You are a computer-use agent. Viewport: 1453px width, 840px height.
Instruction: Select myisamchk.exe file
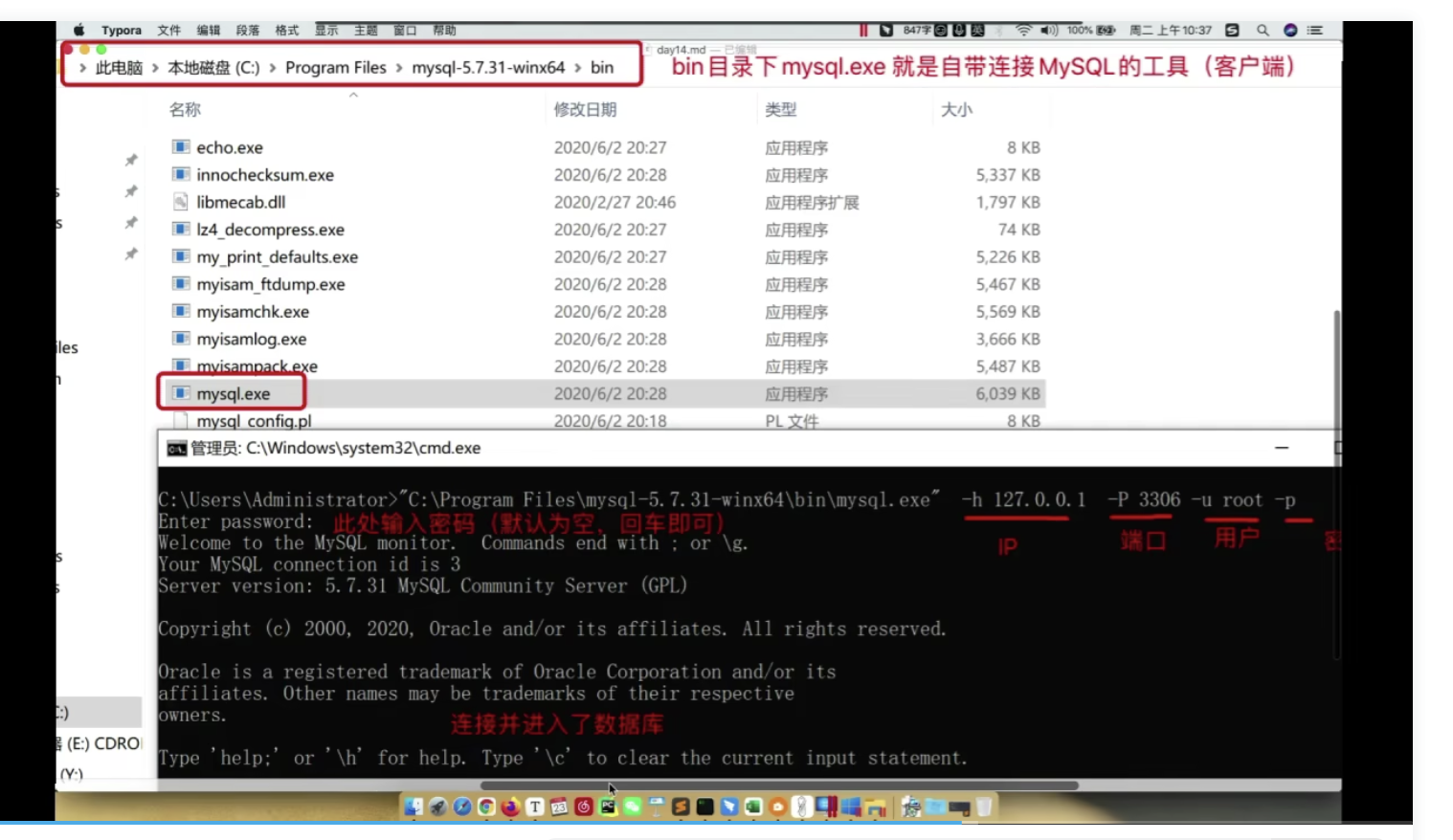point(253,312)
